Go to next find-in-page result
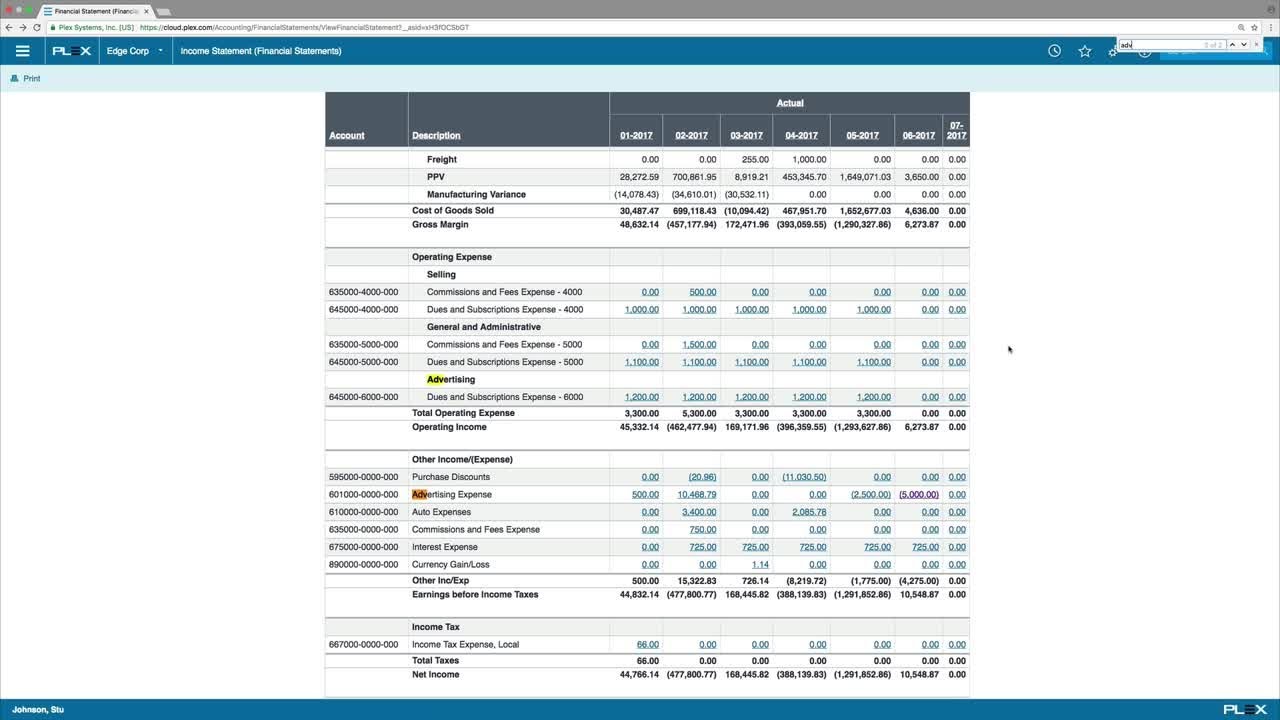 (1243, 44)
